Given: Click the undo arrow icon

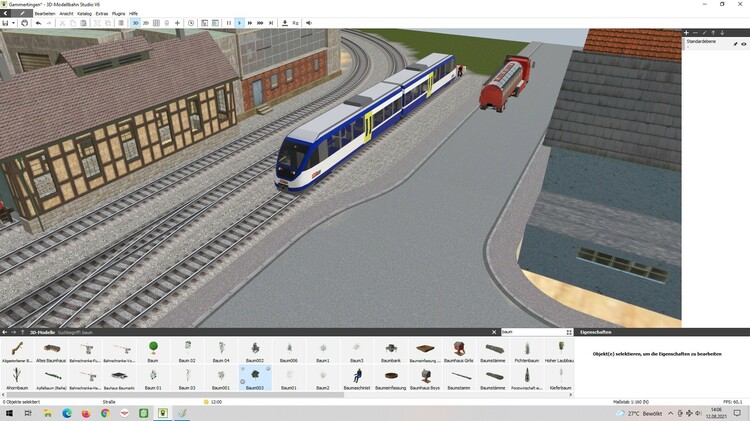Looking at the screenshot, I should (38, 22).
